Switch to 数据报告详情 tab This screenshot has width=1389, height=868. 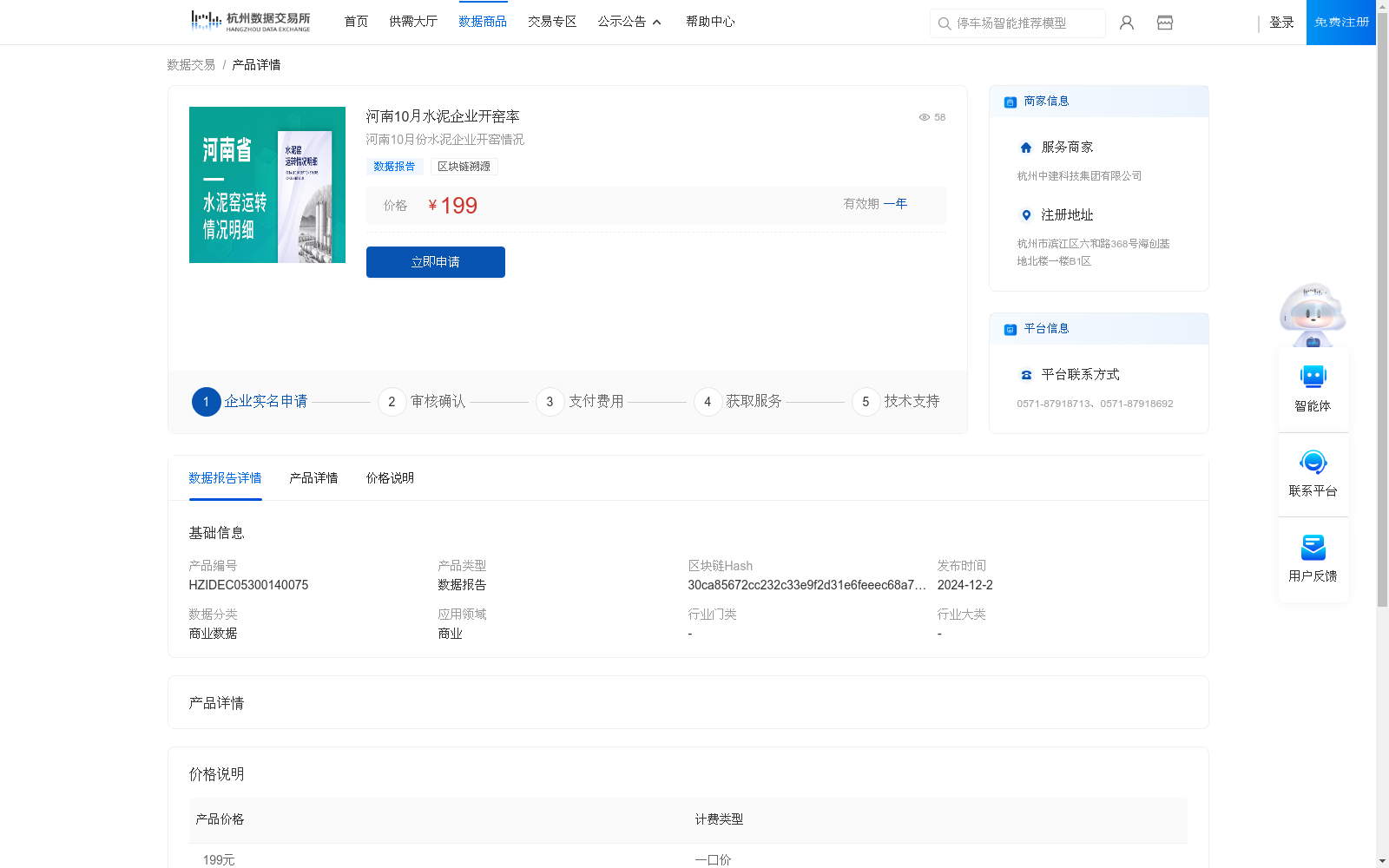225,478
